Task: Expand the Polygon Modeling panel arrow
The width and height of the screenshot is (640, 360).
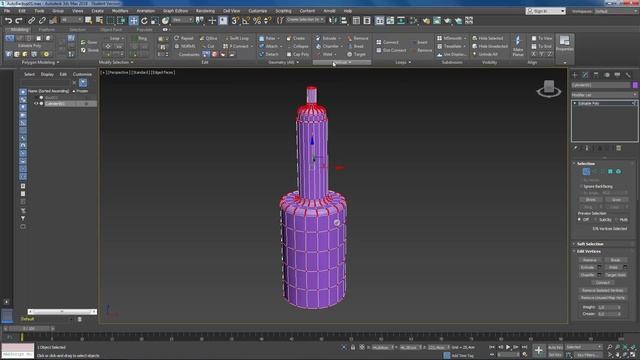Action: [58, 62]
